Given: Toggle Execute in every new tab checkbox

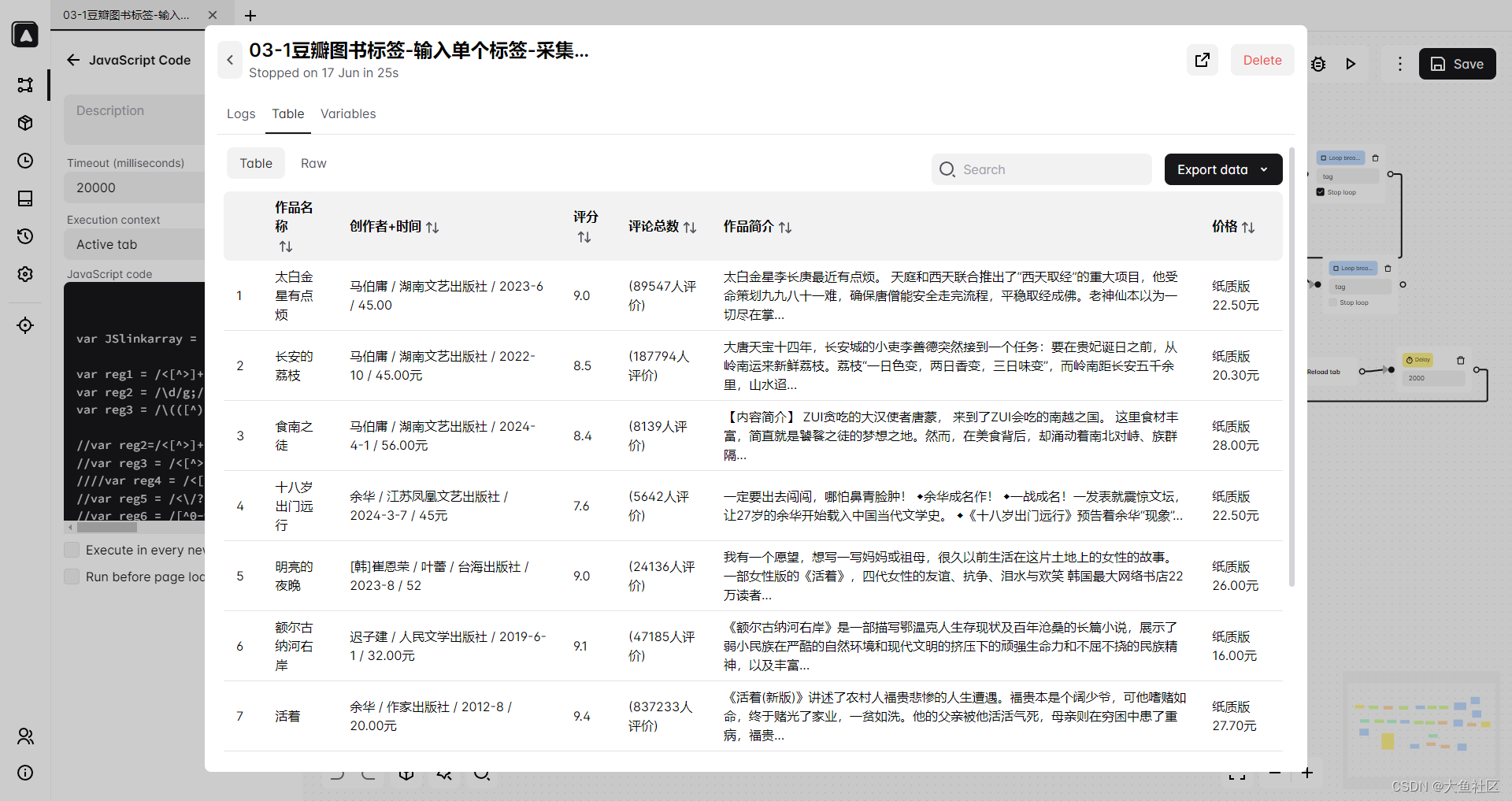Looking at the screenshot, I should tap(72, 550).
